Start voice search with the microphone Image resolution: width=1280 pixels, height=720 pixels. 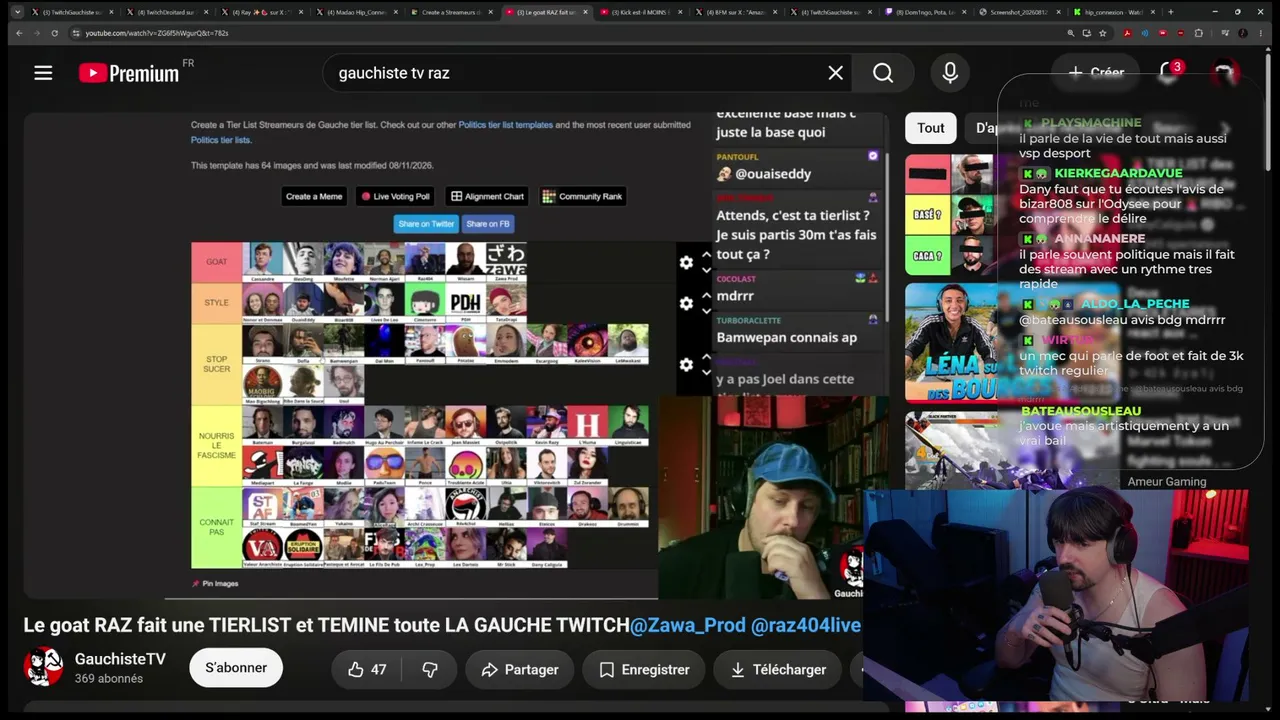click(950, 73)
